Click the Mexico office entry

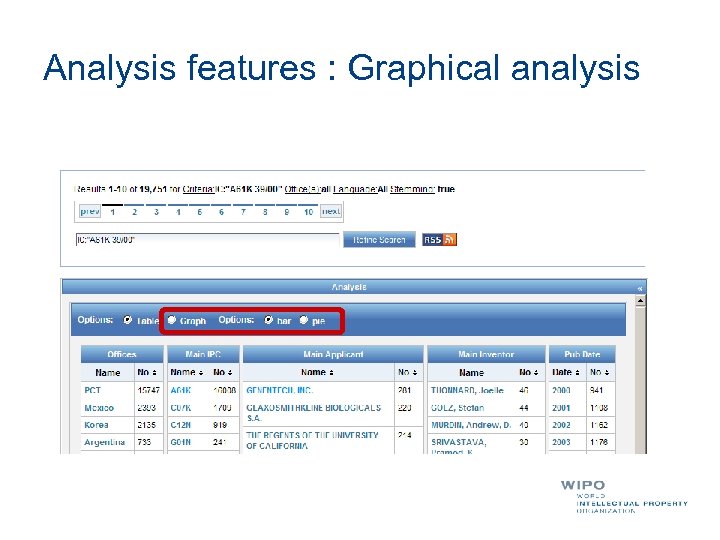click(x=99, y=408)
